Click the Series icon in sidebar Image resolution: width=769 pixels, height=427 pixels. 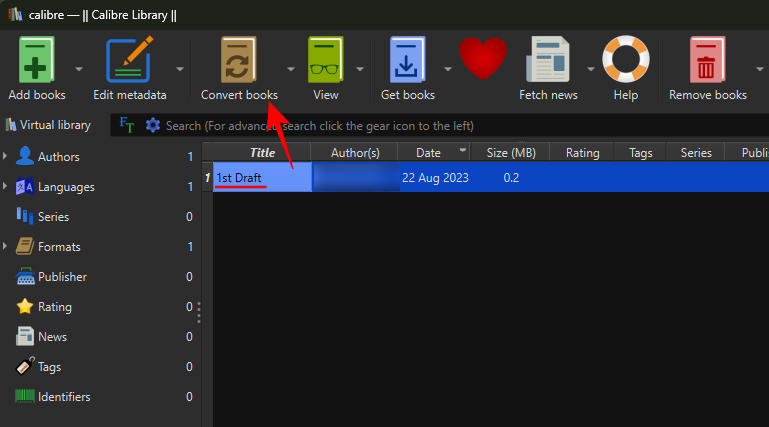pos(25,216)
